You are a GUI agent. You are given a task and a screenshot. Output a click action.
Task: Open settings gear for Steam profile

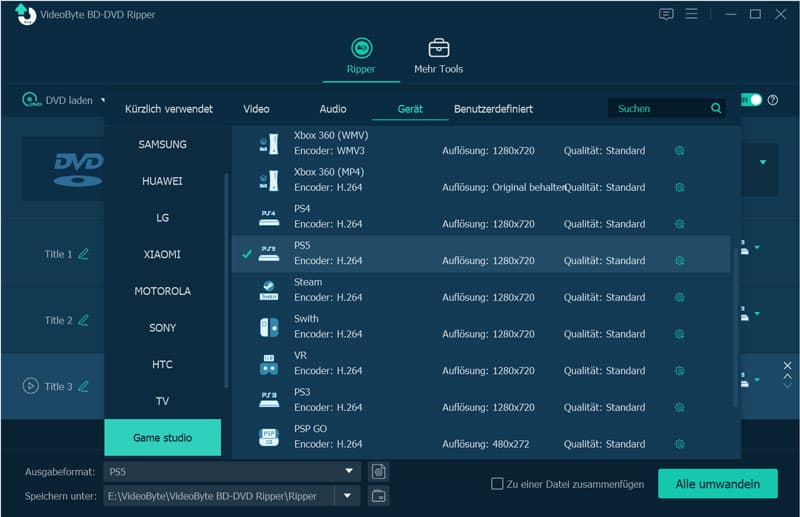pos(679,298)
